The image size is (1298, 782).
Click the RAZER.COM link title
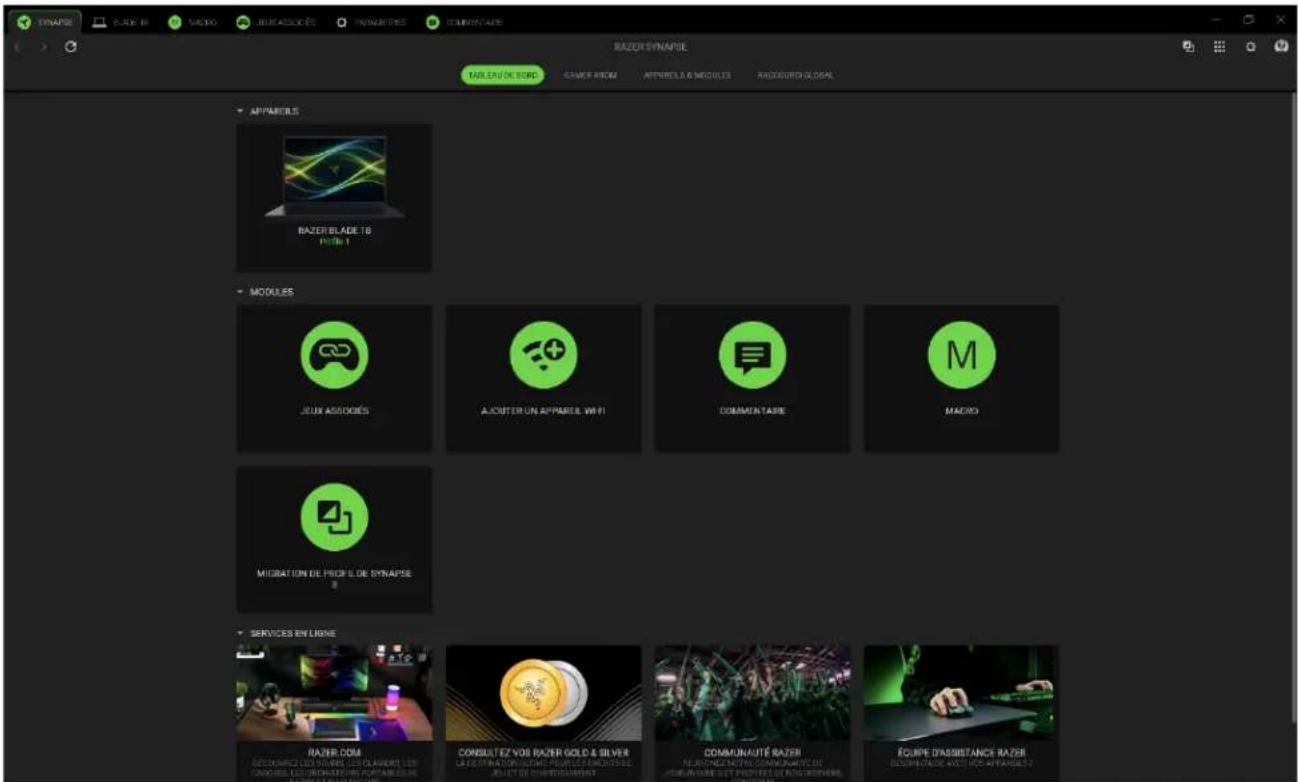pyautogui.click(x=334, y=752)
